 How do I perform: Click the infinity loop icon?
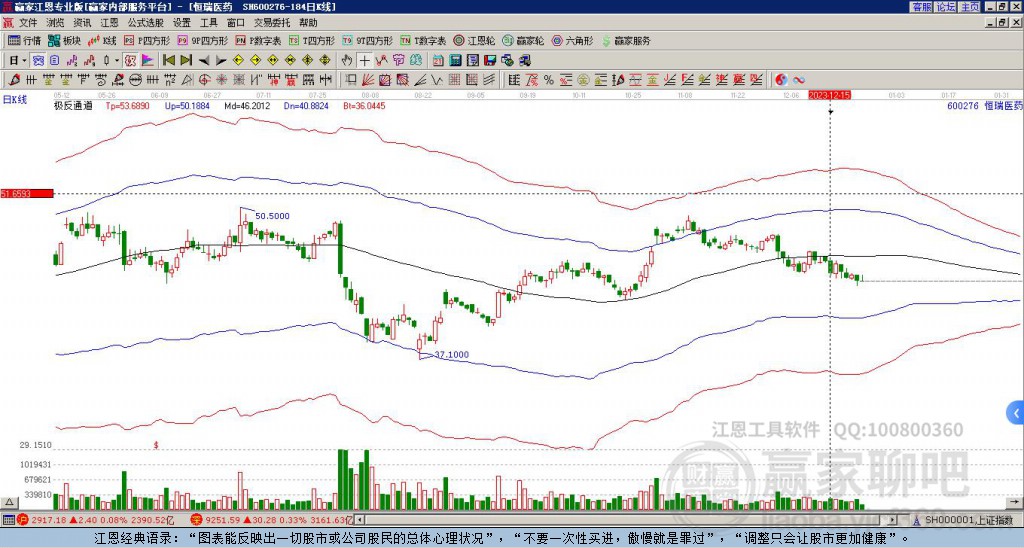799,80
